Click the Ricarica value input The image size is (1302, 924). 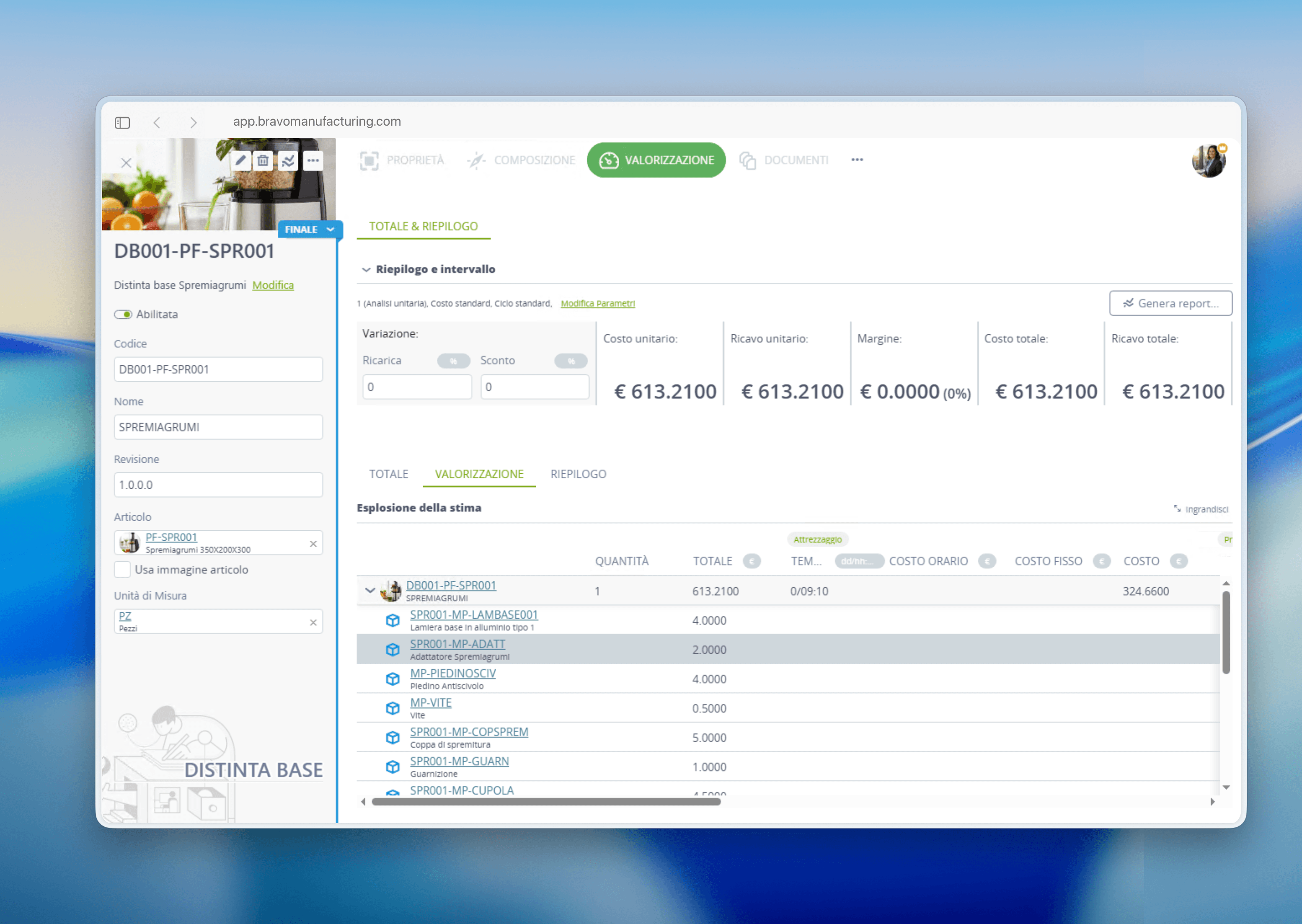point(417,387)
